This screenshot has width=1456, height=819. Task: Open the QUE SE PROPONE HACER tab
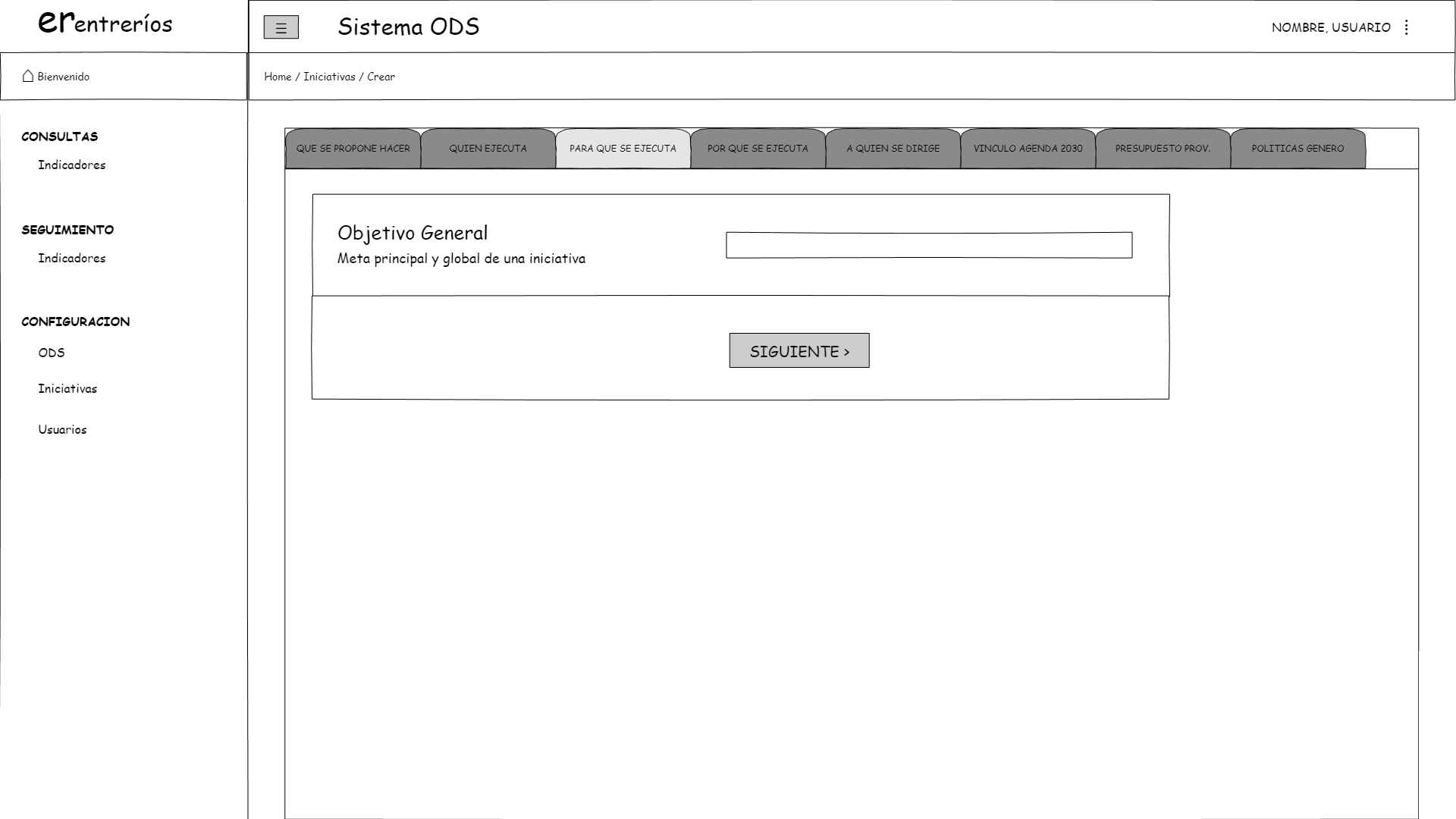point(353,149)
